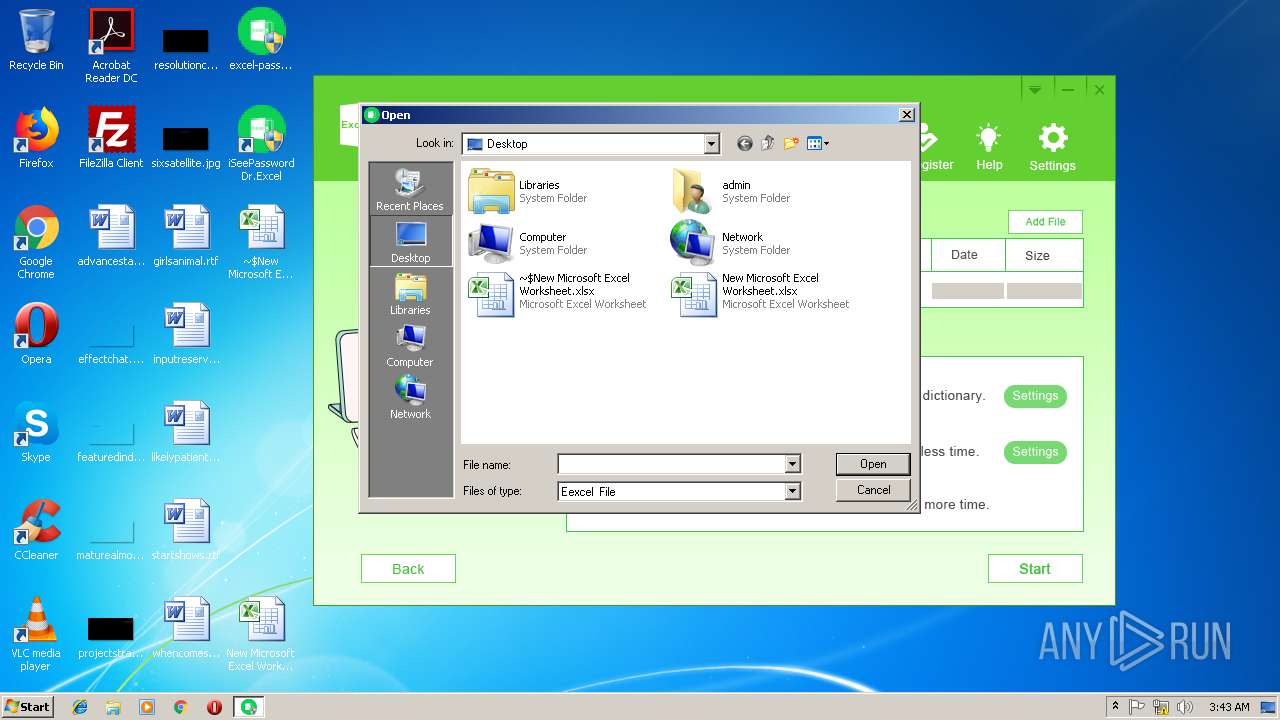The width and height of the screenshot is (1280, 720).
Task: Select iSeePassword Dr.Excel desktop icon
Action: point(261,144)
